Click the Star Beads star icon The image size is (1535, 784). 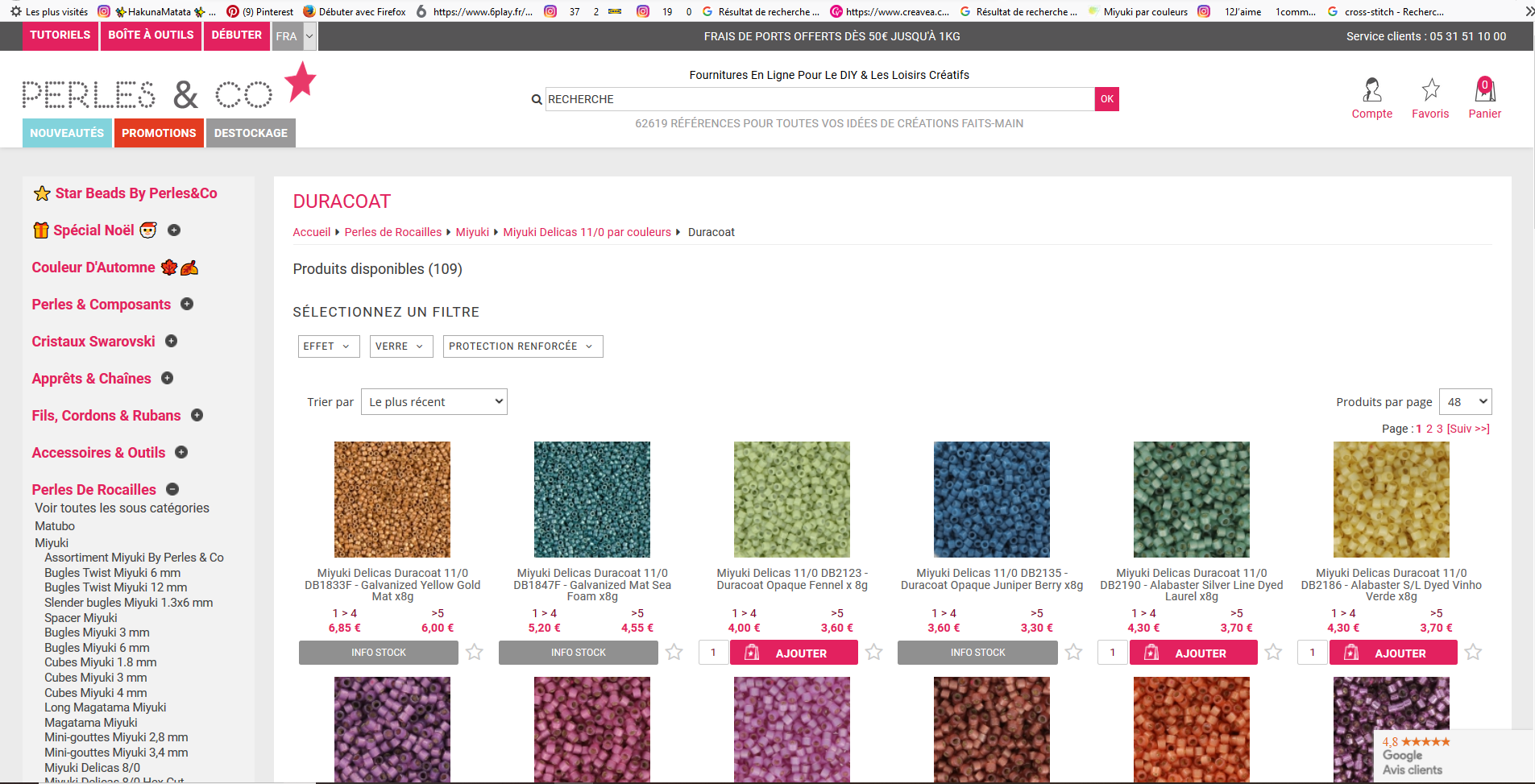[42, 193]
